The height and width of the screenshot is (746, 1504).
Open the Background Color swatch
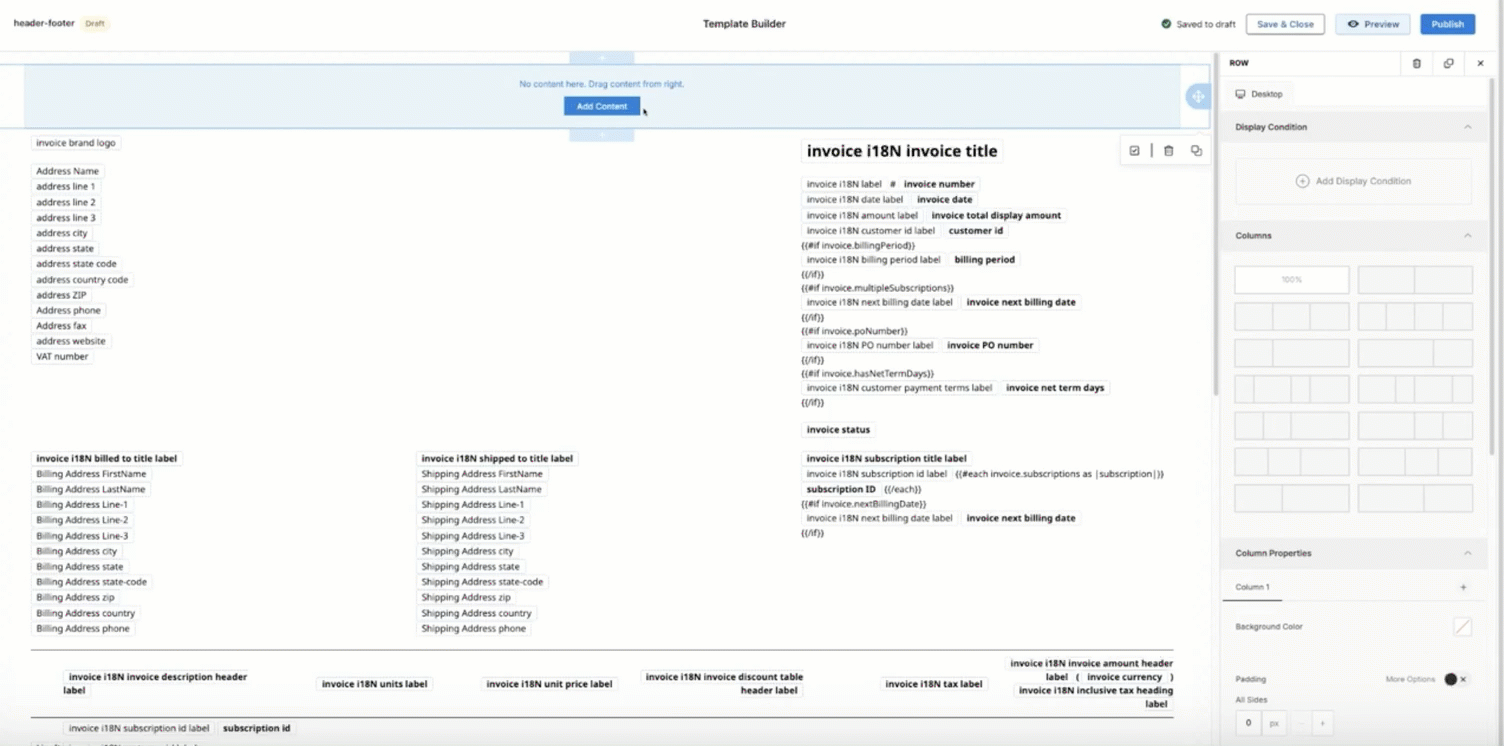[1462, 627]
